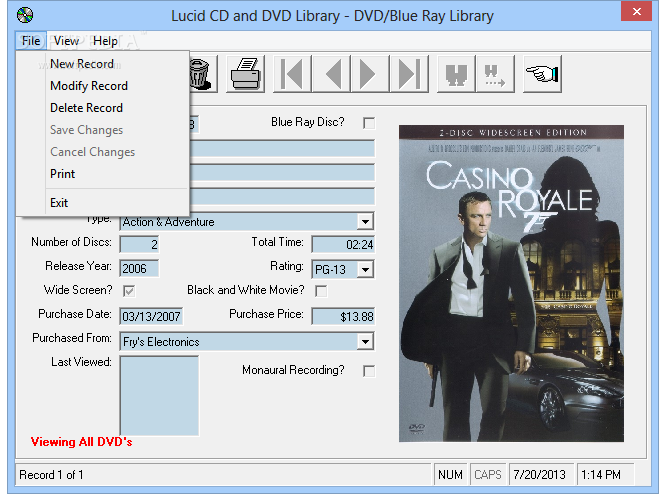This screenshot has width=659, height=494.
Task: Click the CD application icon in title bar
Action: coord(25,16)
